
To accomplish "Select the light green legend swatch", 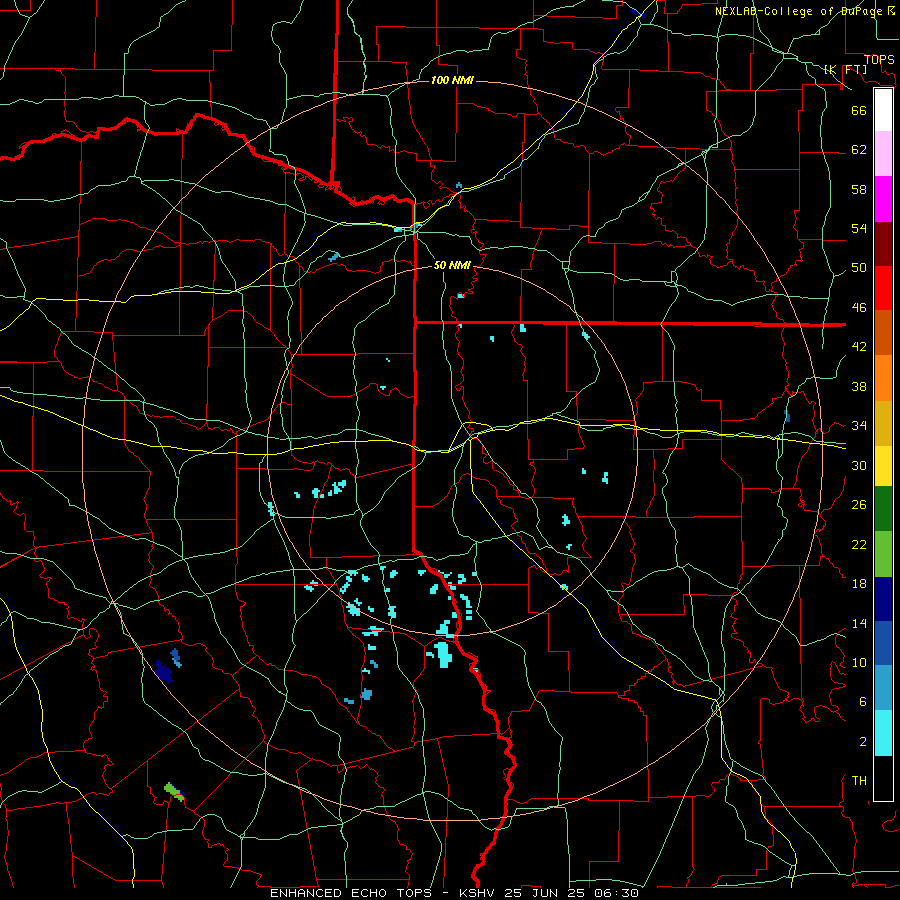I will click(883, 554).
